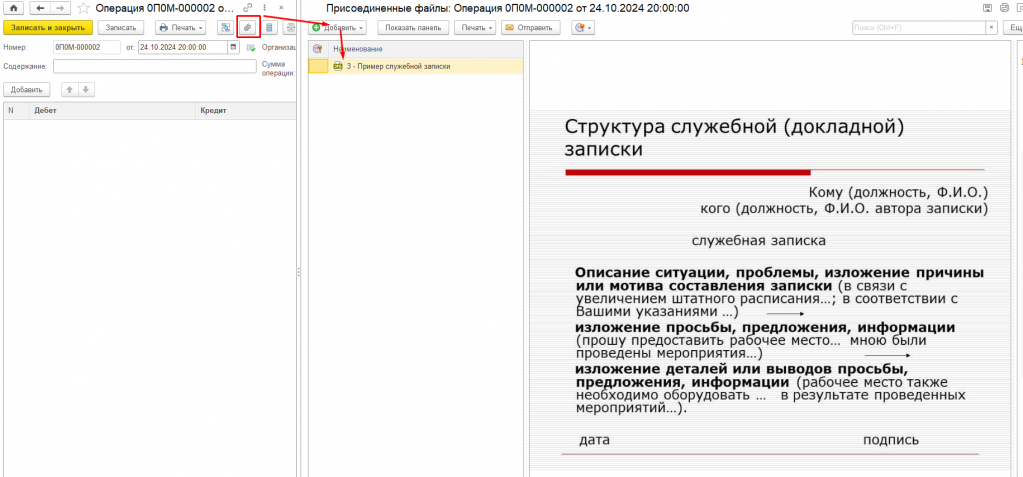Clear the search field with the X
This screenshot has width=1023, height=477.
[992, 27]
